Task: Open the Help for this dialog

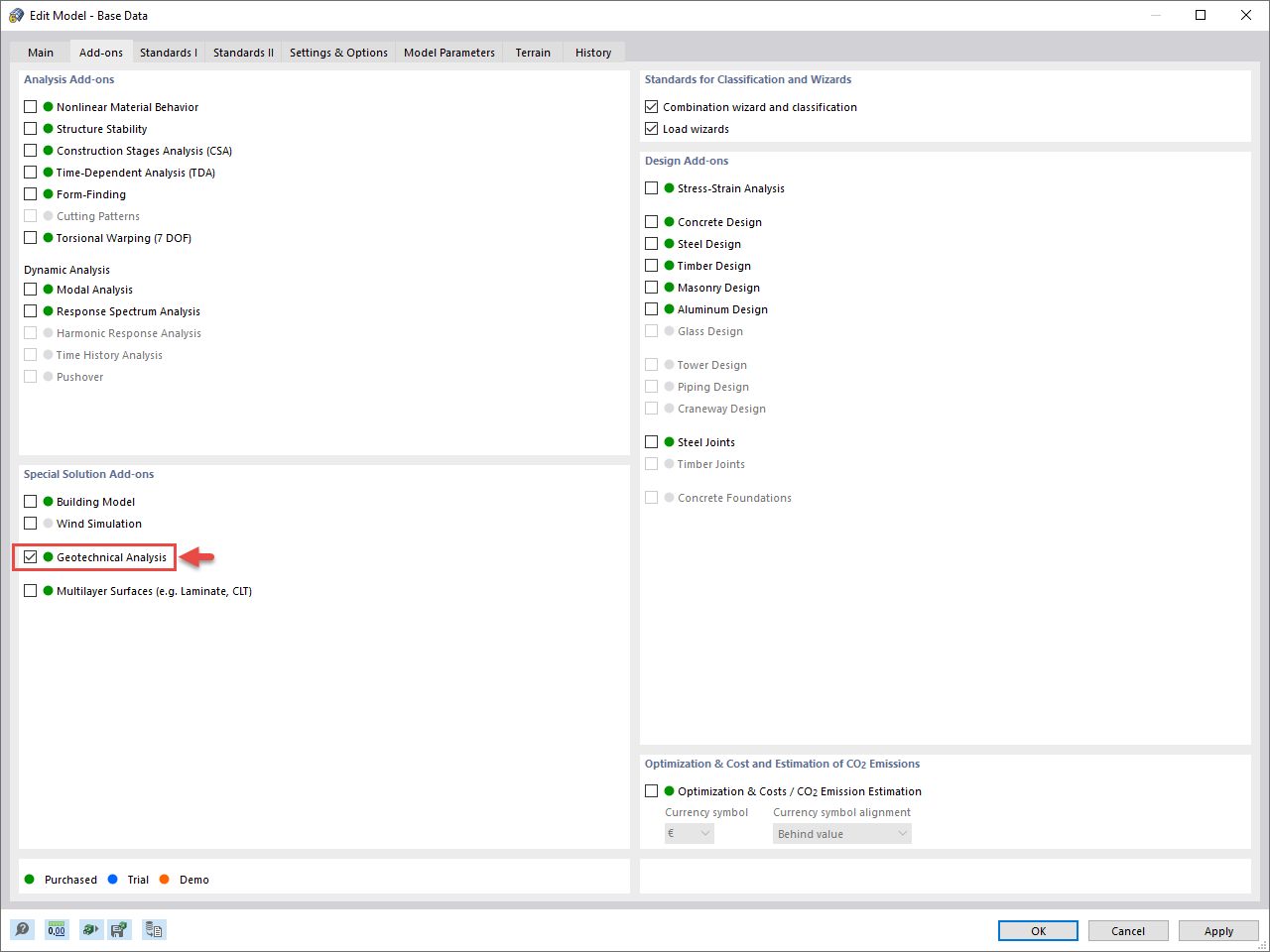Action: pos(22,929)
